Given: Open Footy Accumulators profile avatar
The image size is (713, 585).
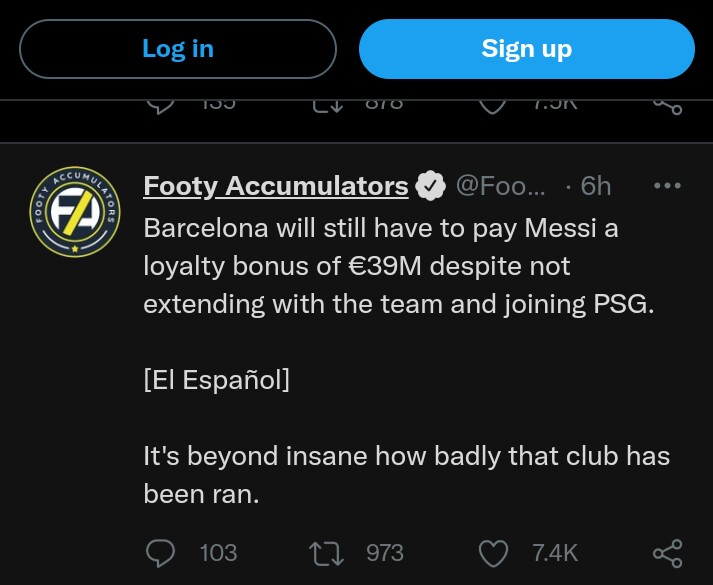Looking at the screenshot, I should (75, 212).
